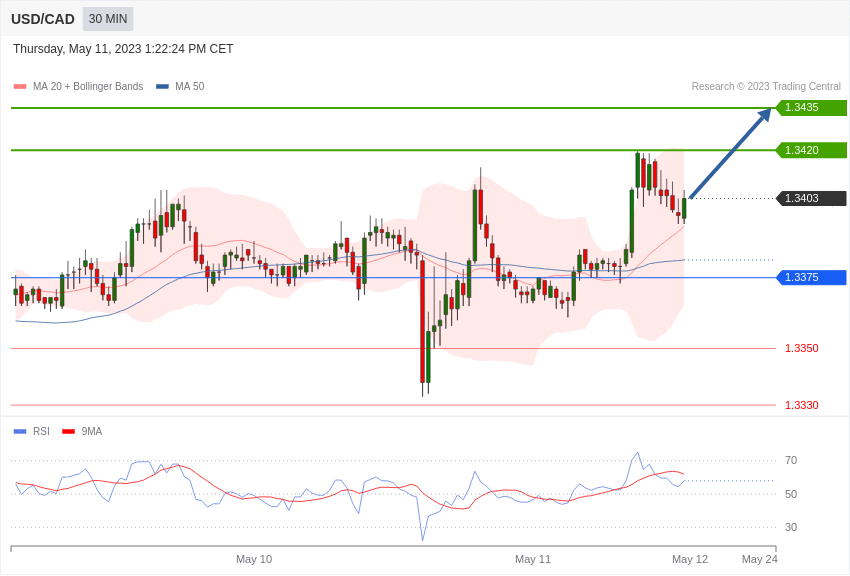Click the RSI 70 level label
The image size is (850, 576).
(791, 461)
